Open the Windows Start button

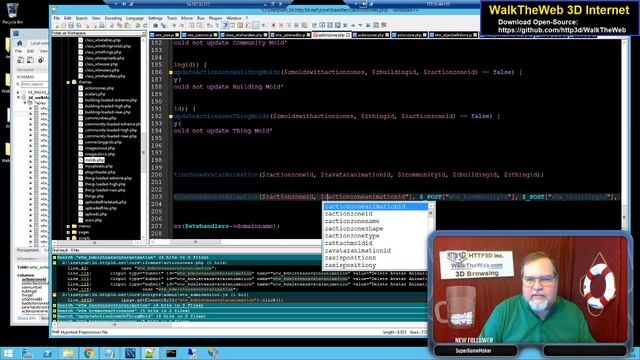pos(8,353)
